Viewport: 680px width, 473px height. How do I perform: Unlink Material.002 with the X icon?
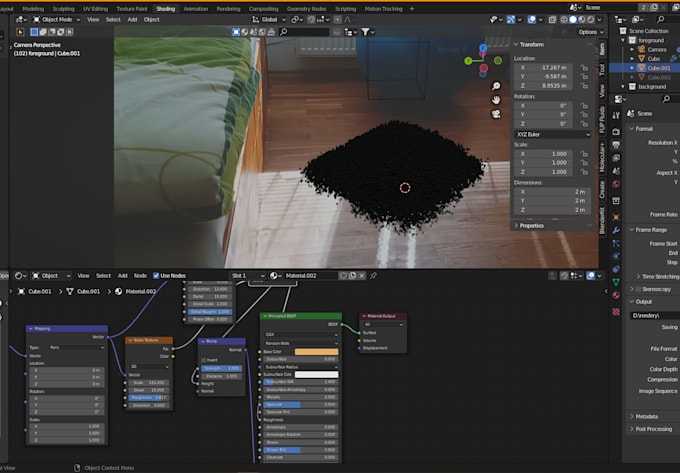tap(362, 275)
